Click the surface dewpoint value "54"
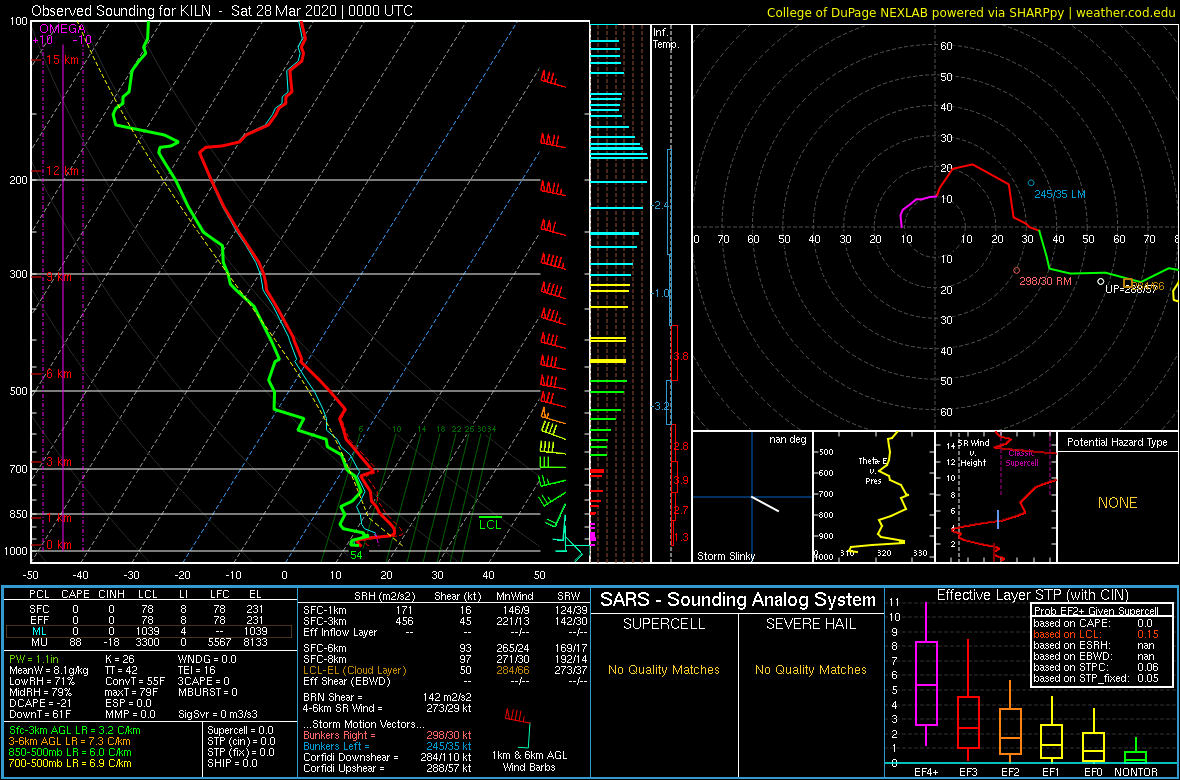1180x780 pixels. coord(357,555)
